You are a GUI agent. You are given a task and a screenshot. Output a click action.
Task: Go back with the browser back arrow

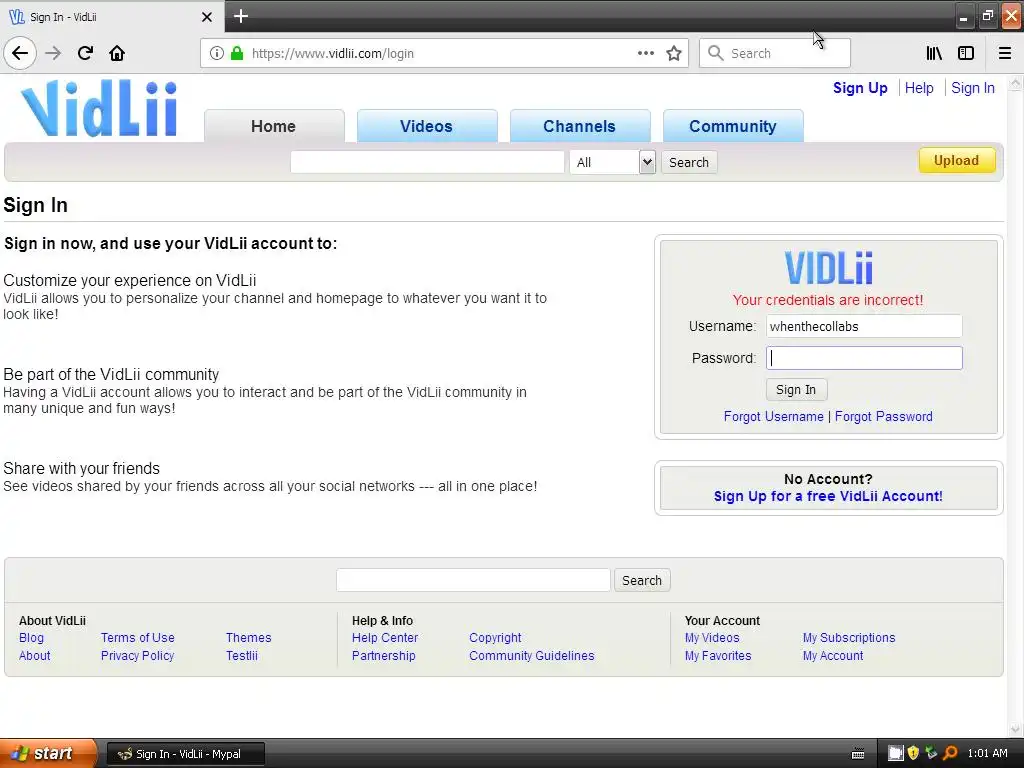pos(20,53)
